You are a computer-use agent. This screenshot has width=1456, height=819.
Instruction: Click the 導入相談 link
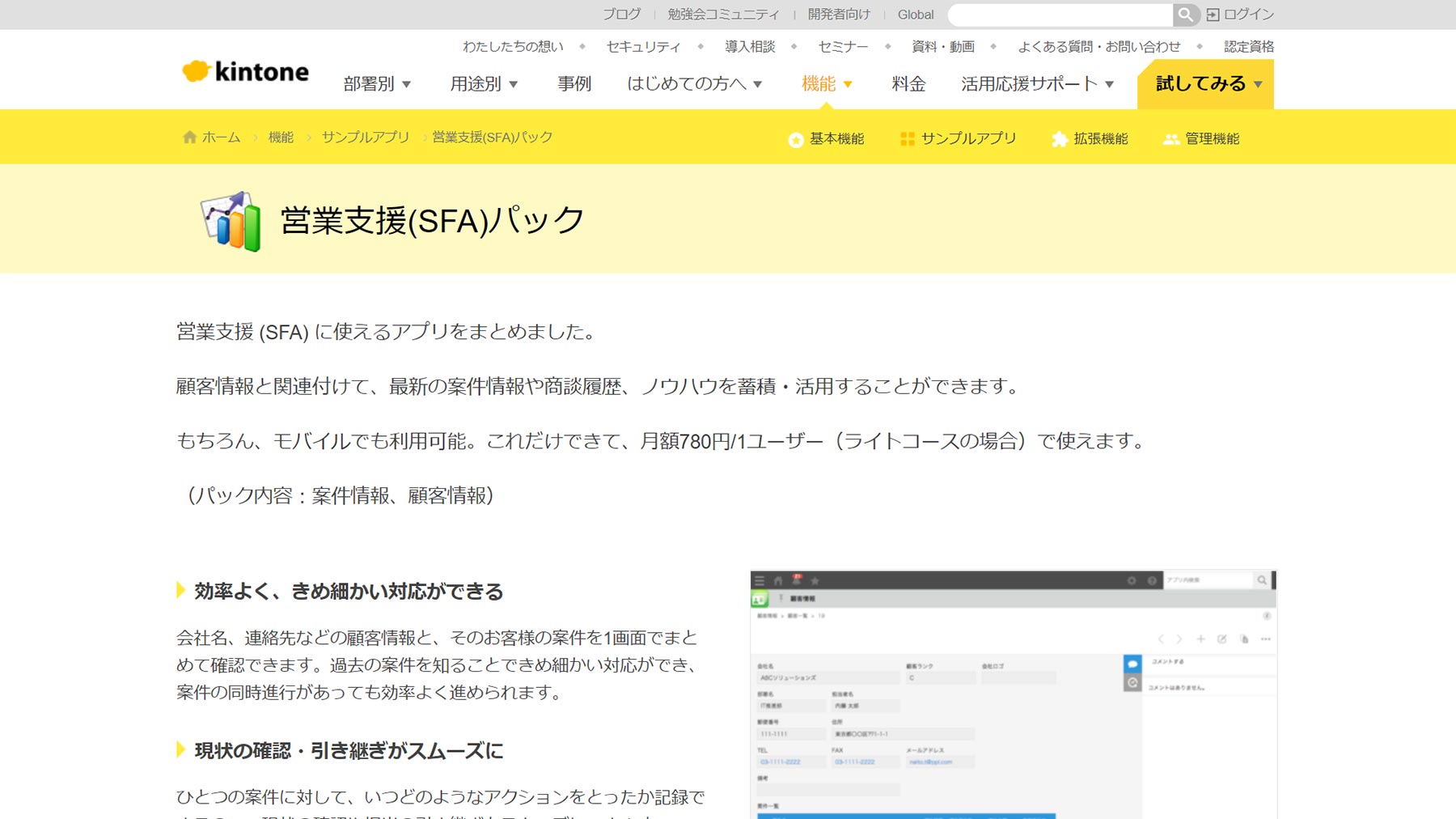(x=750, y=46)
